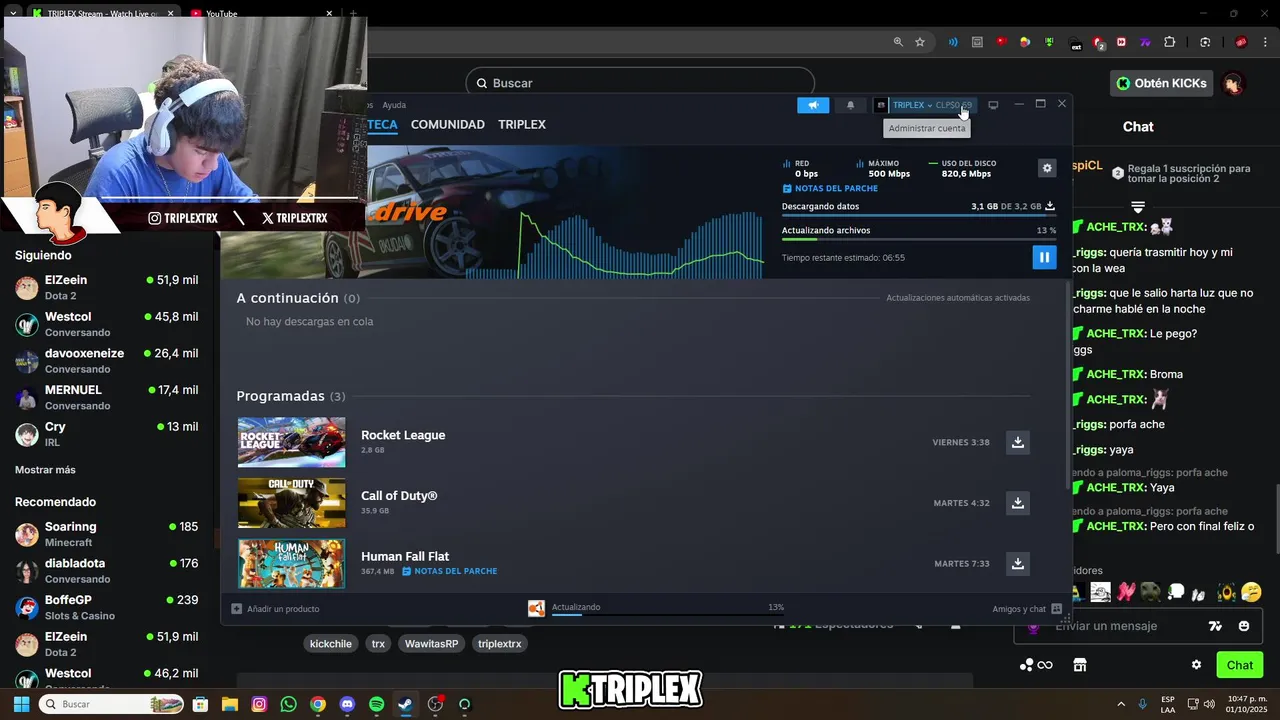The height and width of the screenshot is (720, 1280).
Task: Open Call of Duty thumbnail
Action: 291,503
